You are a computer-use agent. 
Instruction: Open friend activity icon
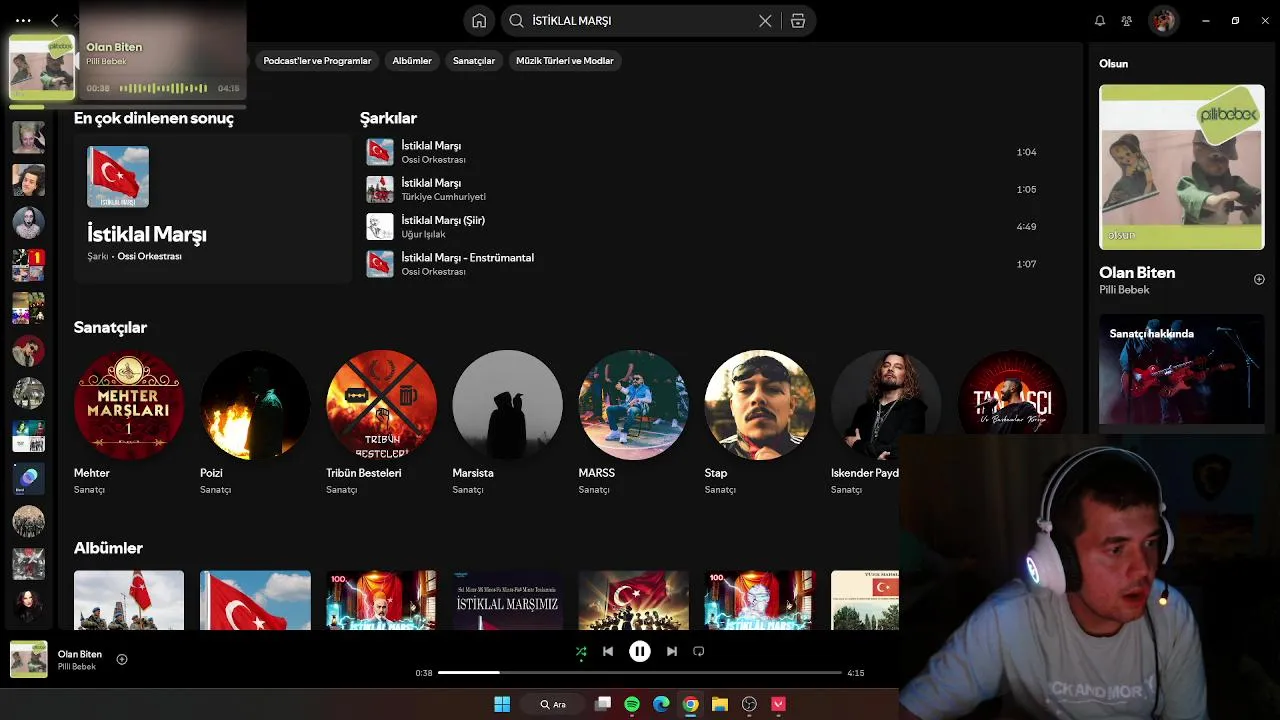(x=1127, y=20)
